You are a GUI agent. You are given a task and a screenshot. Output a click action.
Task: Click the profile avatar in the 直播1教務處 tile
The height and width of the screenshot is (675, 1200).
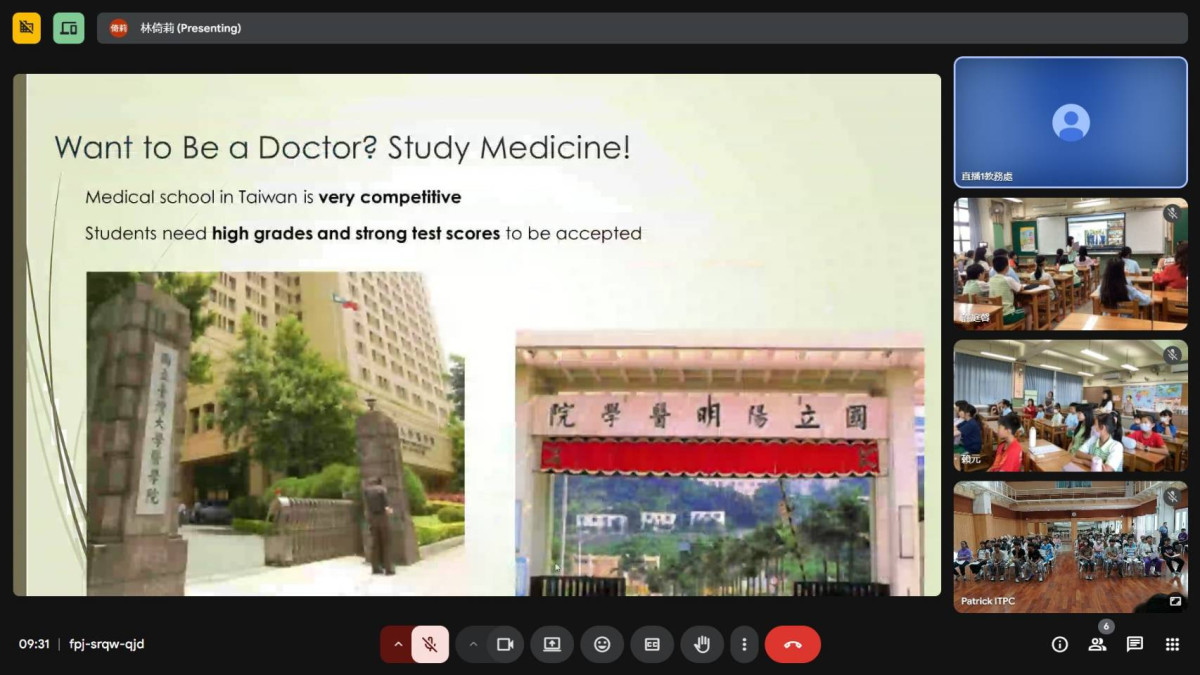click(1071, 122)
